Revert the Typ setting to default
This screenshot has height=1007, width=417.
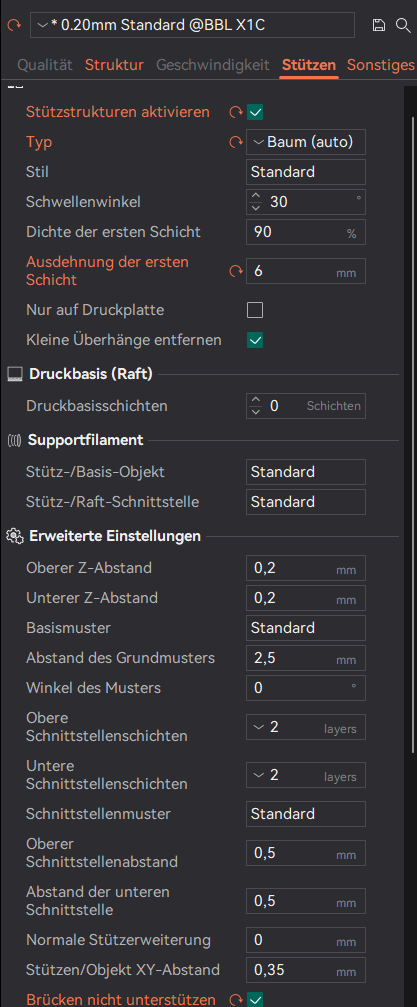click(236, 142)
